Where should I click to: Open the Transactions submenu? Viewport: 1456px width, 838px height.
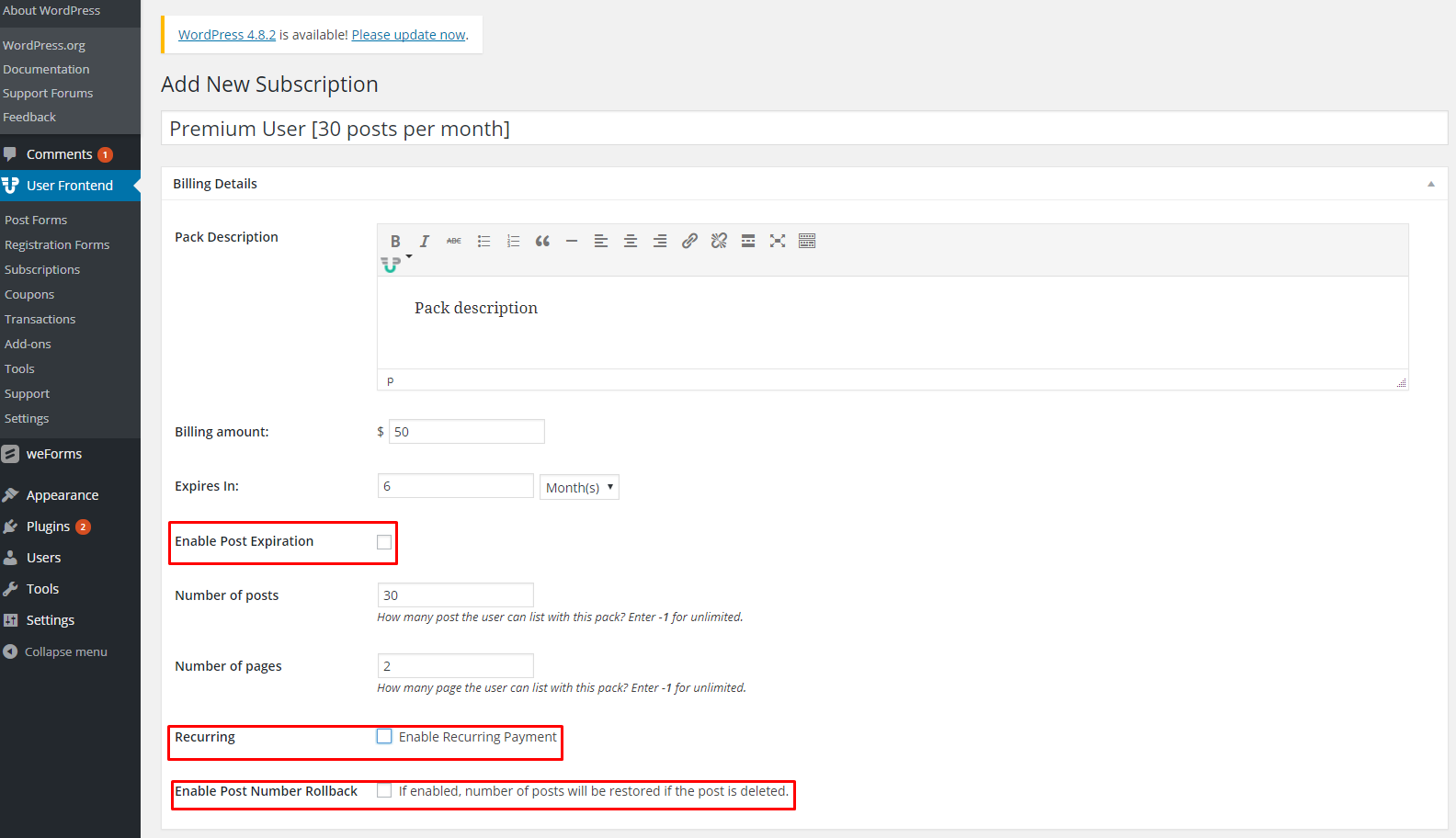[x=40, y=320]
